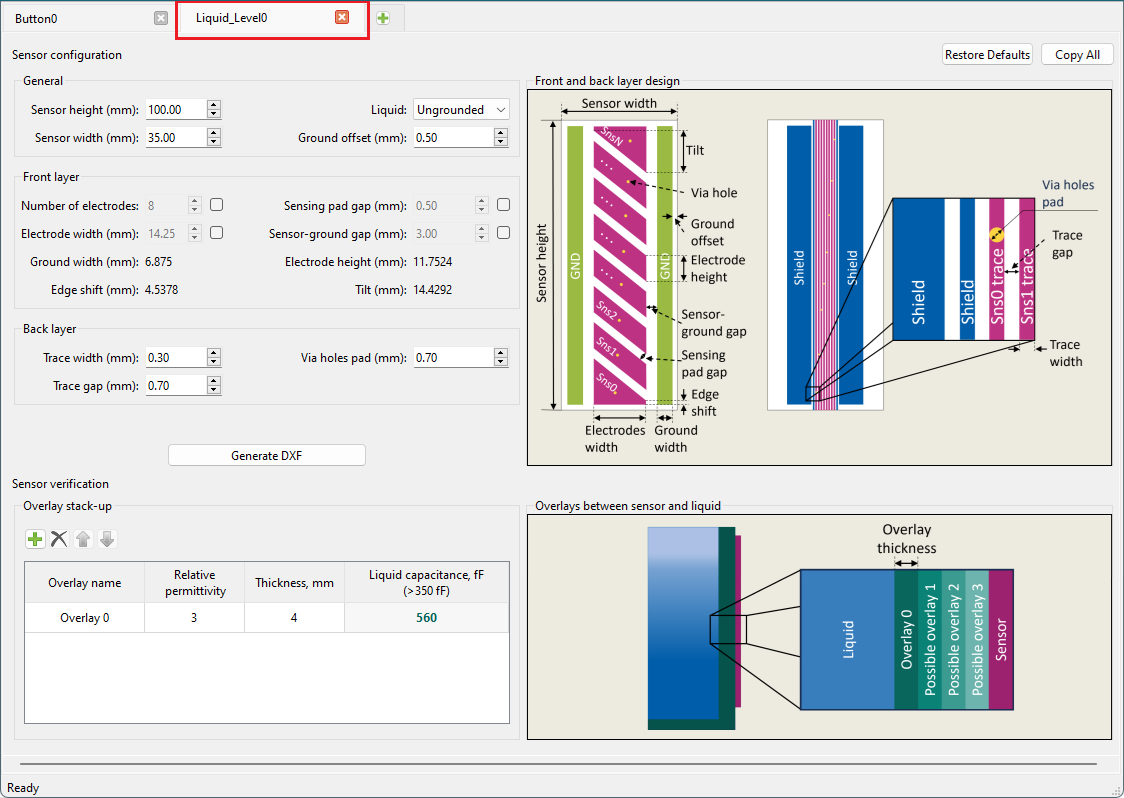Enable Number of electrodes checkbox

(216, 205)
